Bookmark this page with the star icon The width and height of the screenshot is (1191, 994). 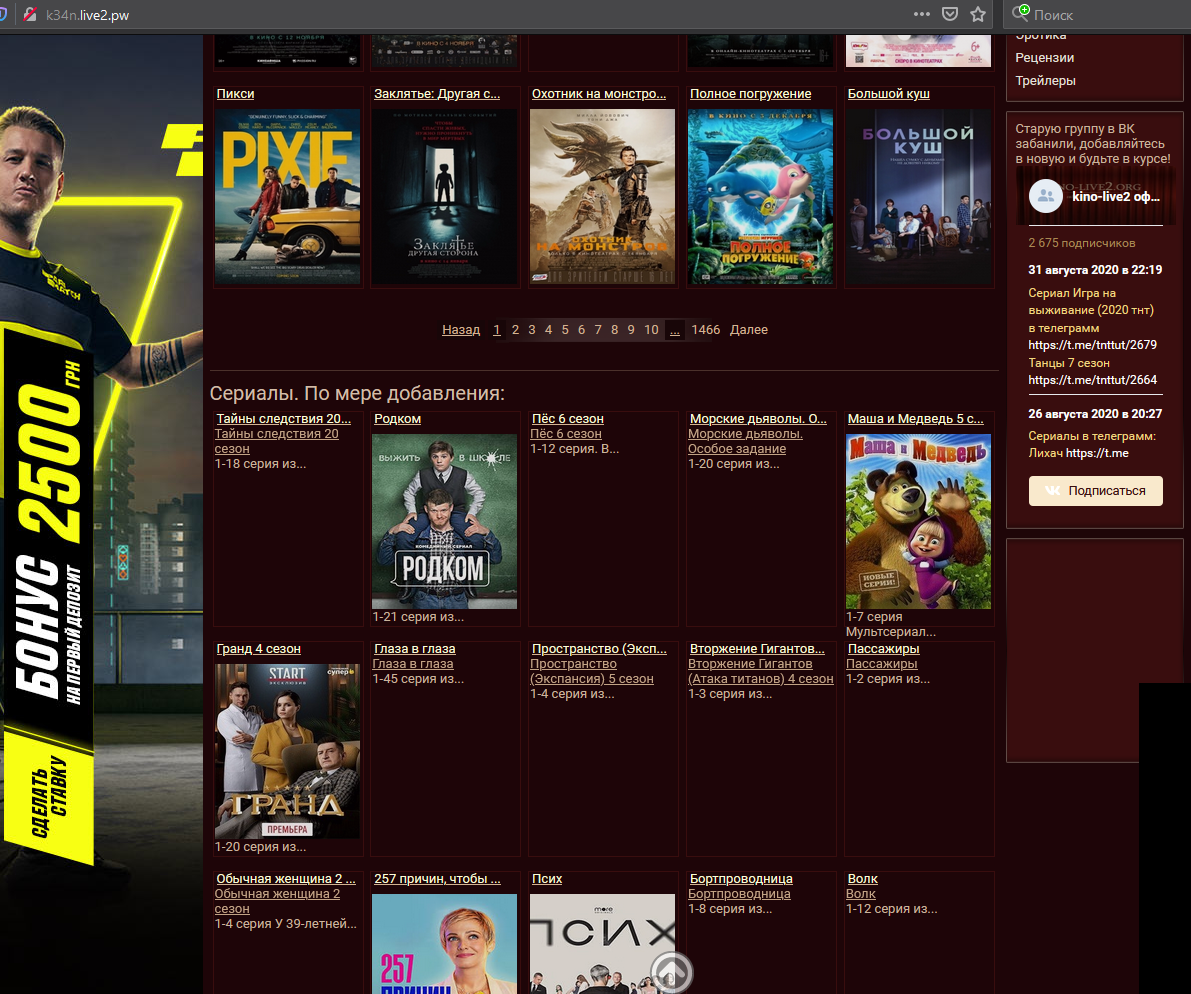tap(978, 14)
